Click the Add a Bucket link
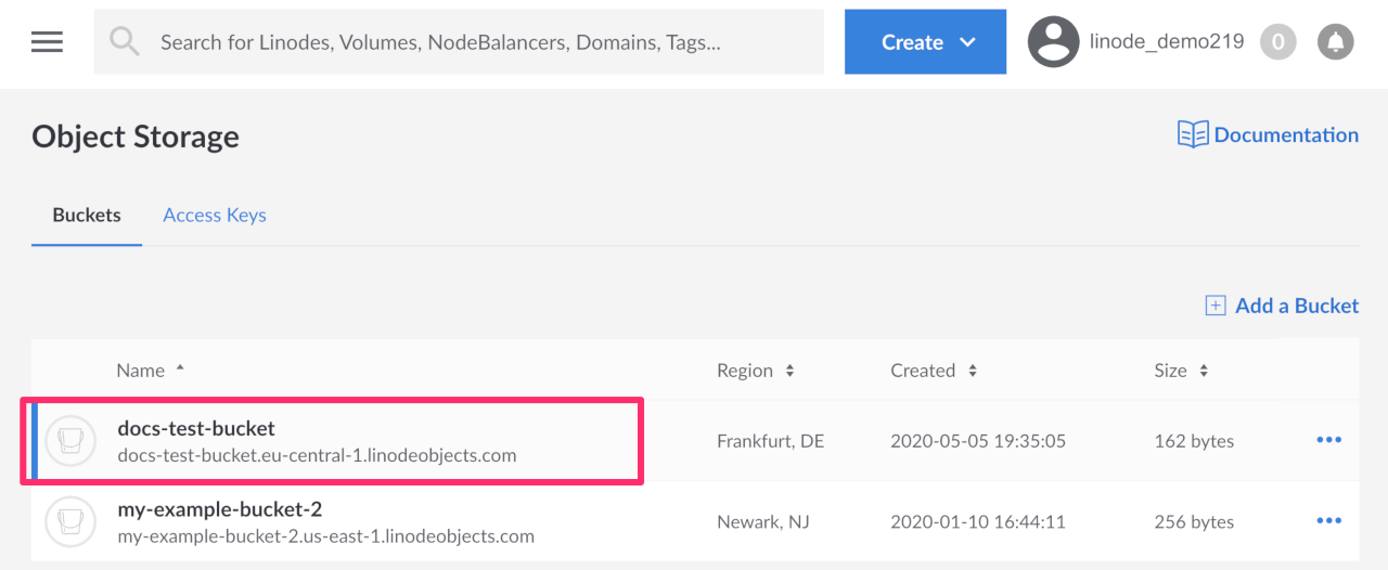The height and width of the screenshot is (570, 1388). (x=1282, y=306)
